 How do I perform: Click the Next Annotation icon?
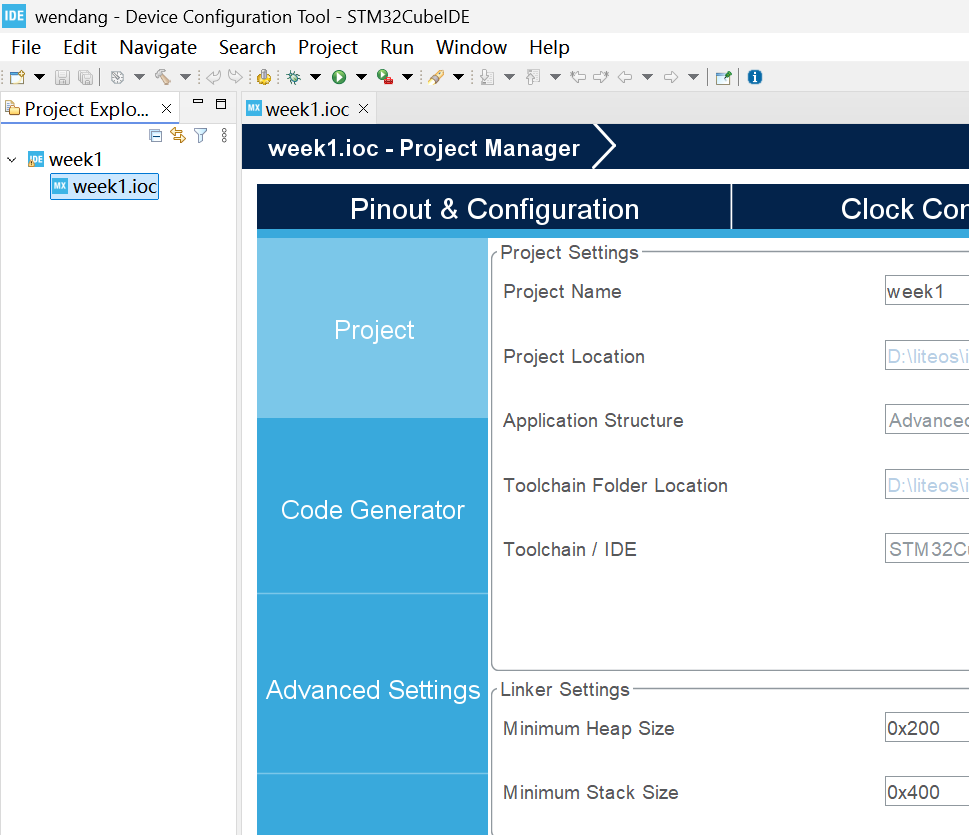[x=487, y=77]
